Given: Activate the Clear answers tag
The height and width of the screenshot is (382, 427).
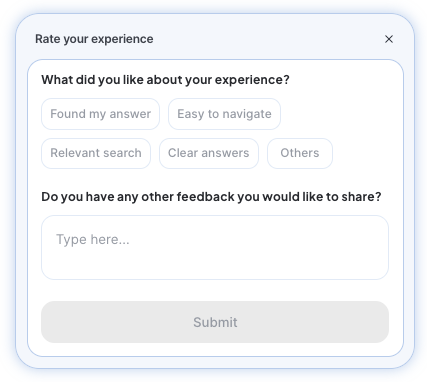Looking at the screenshot, I should [x=209, y=153].
